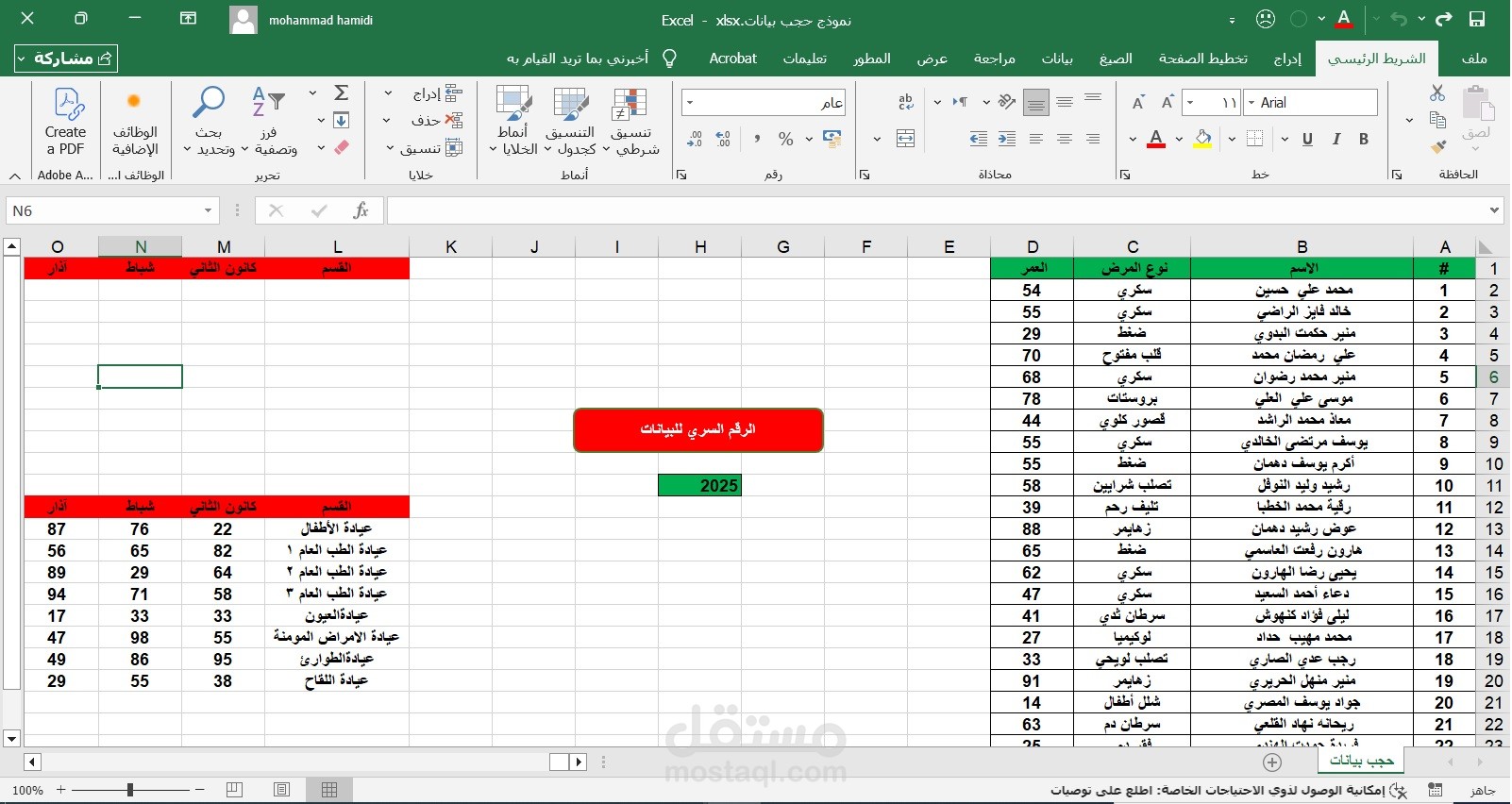Click the AutoSum sigma icon
The height and width of the screenshot is (804, 1512).
click(342, 92)
